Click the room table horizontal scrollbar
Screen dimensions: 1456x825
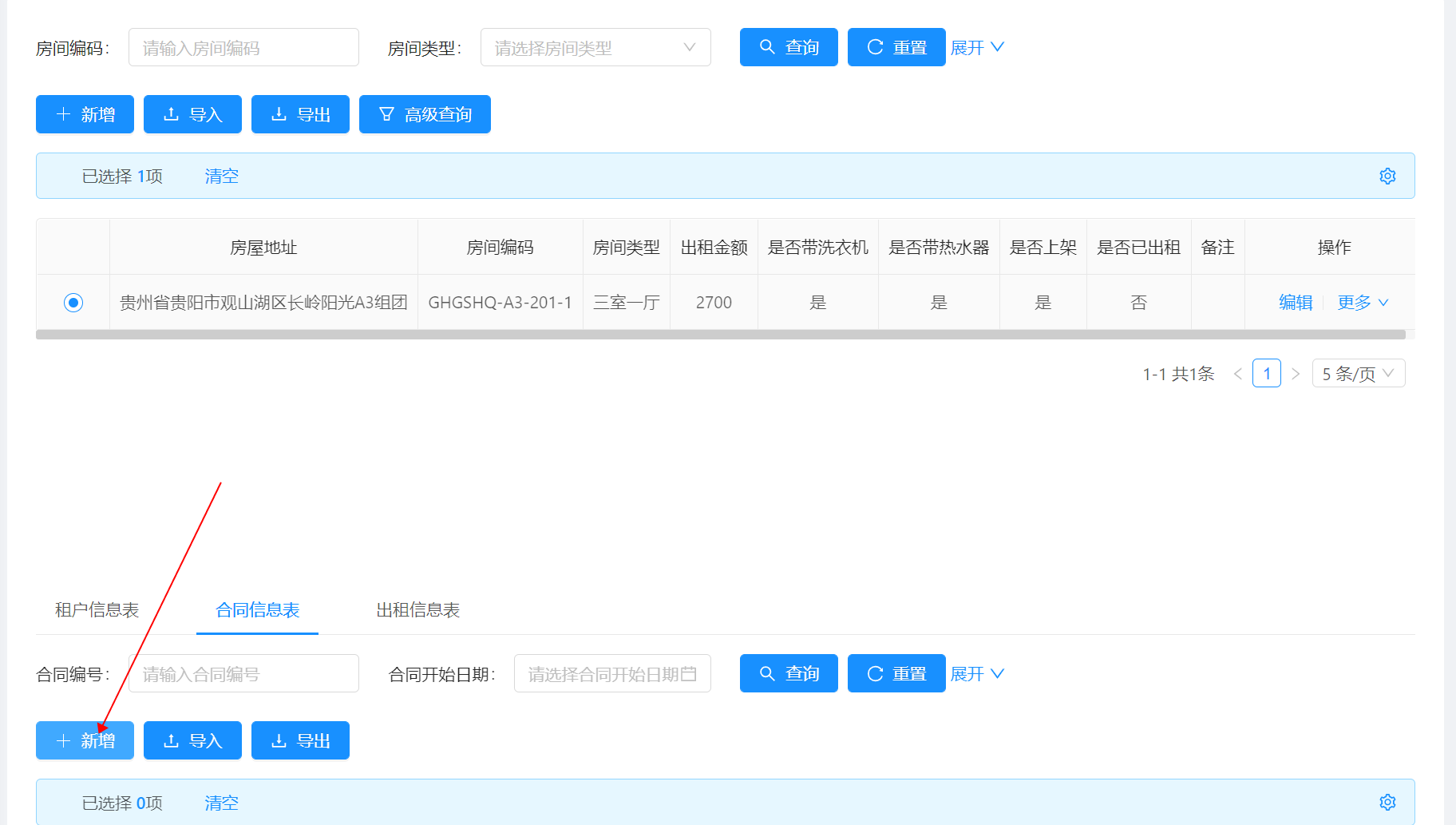720,335
